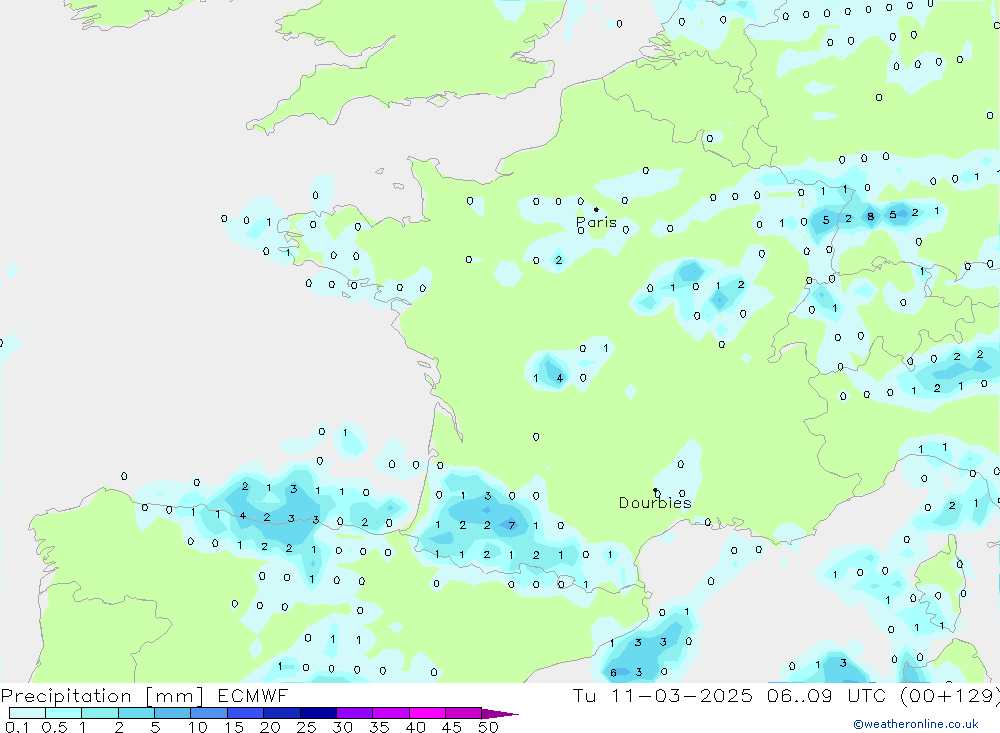
Task: Click the legend tick label '15'
Action: [x=234, y=727]
